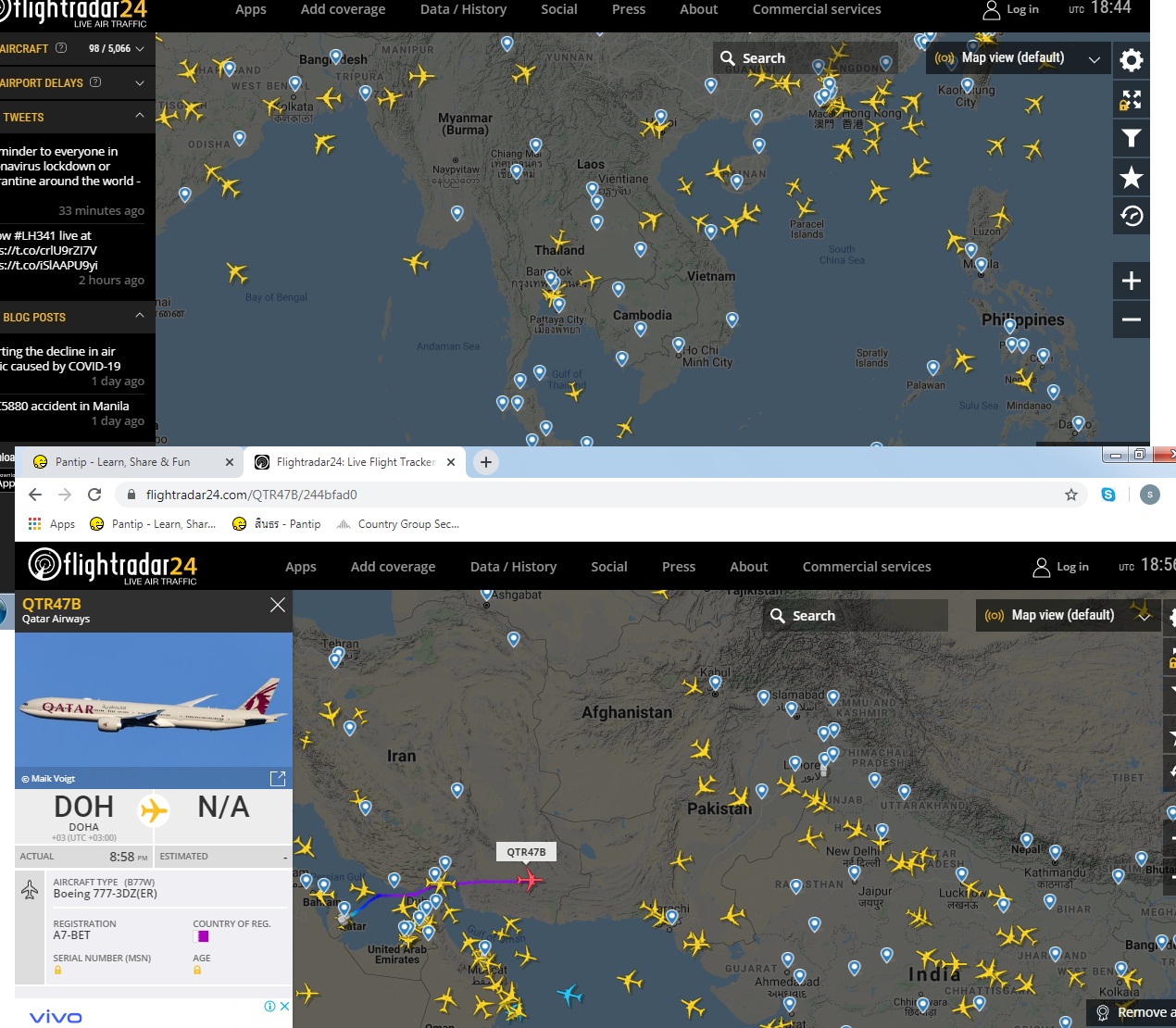Open Country Group Sec... bookmark
Image resolution: width=1176 pixels, height=1028 pixels.
pos(398,524)
